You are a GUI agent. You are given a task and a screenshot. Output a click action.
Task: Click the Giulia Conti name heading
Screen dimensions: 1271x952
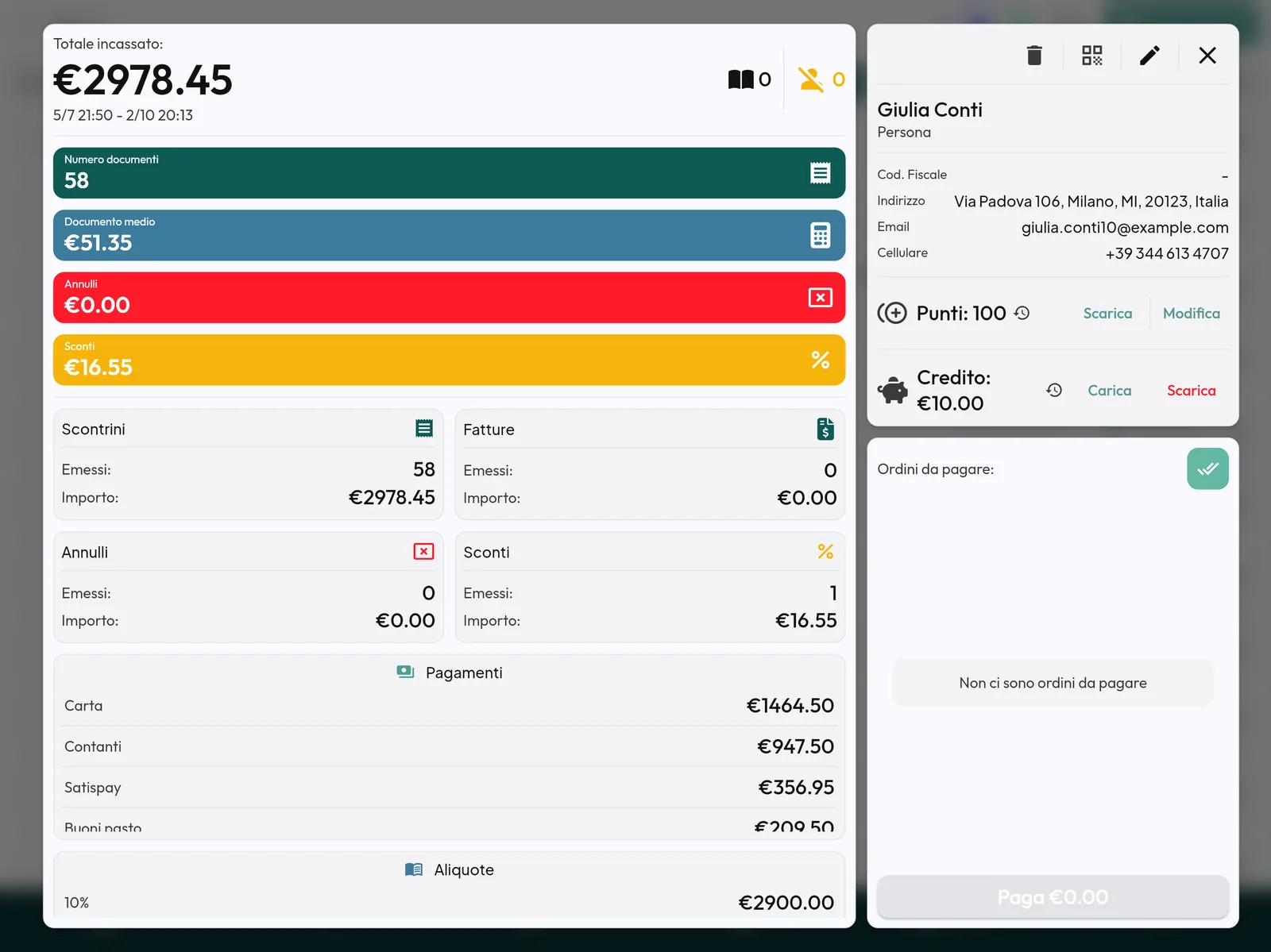929,110
